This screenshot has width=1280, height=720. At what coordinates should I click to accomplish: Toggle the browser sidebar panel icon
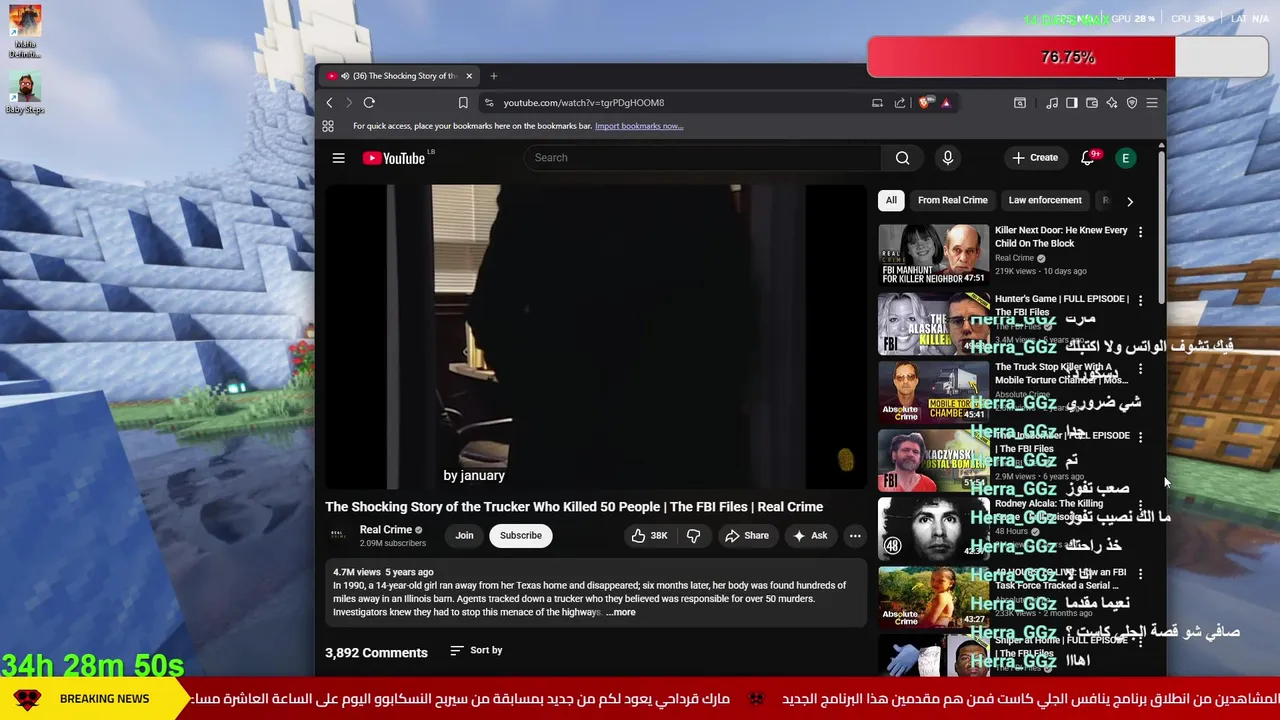(1072, 102)
